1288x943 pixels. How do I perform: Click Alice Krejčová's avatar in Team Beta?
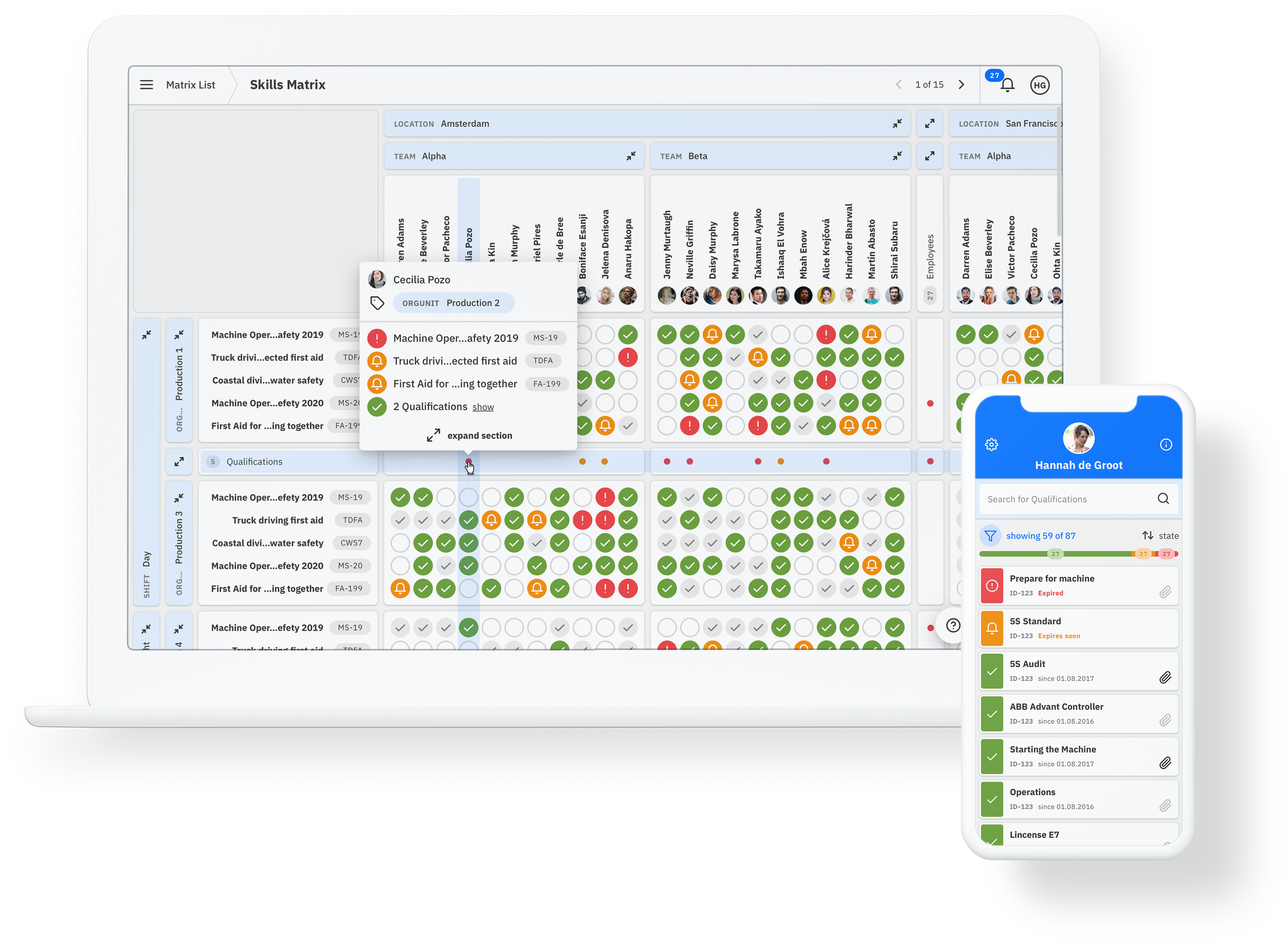pos(825,295)
